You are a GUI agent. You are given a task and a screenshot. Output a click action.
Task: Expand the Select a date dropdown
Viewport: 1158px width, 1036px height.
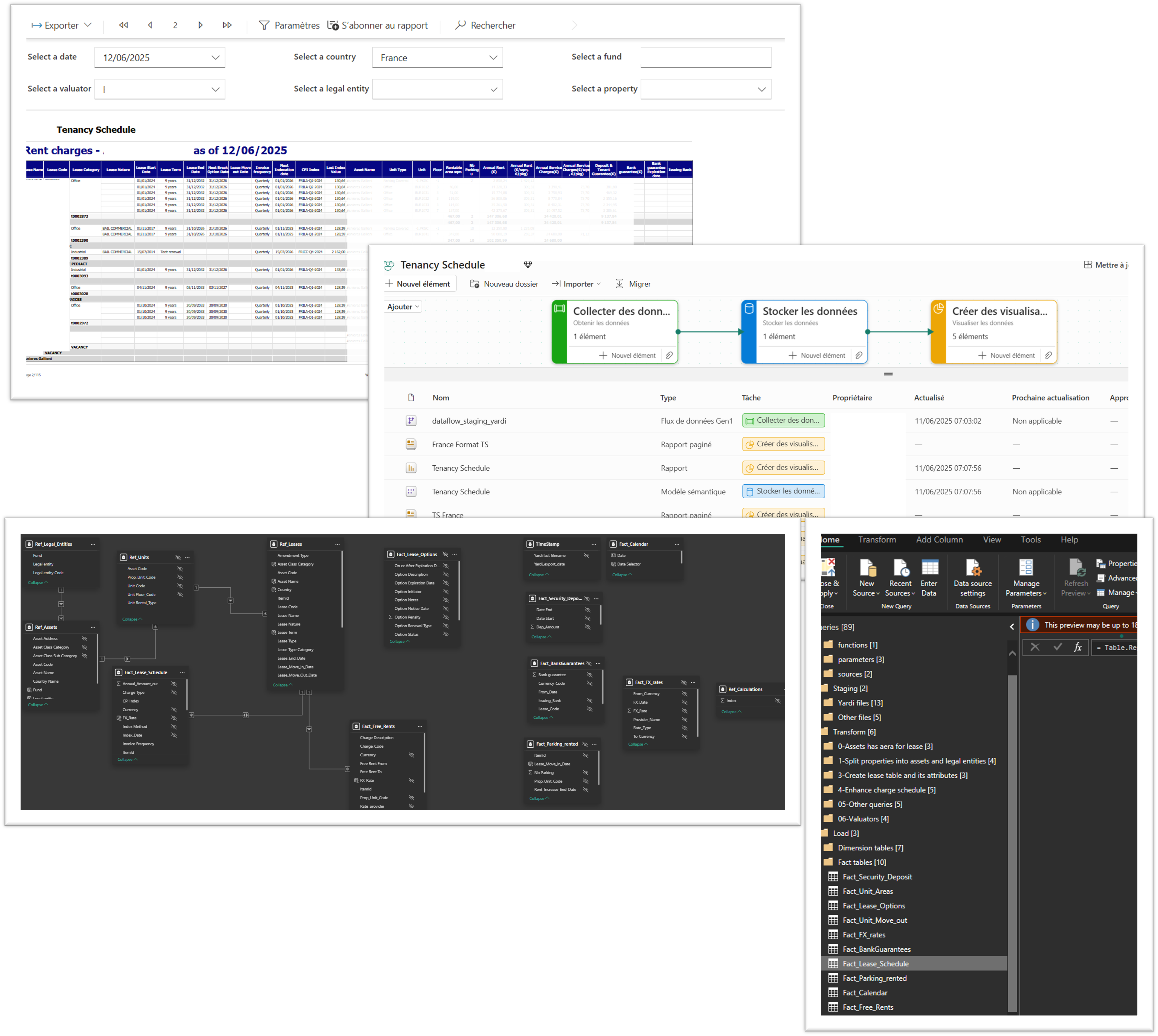tap(215, 58)
